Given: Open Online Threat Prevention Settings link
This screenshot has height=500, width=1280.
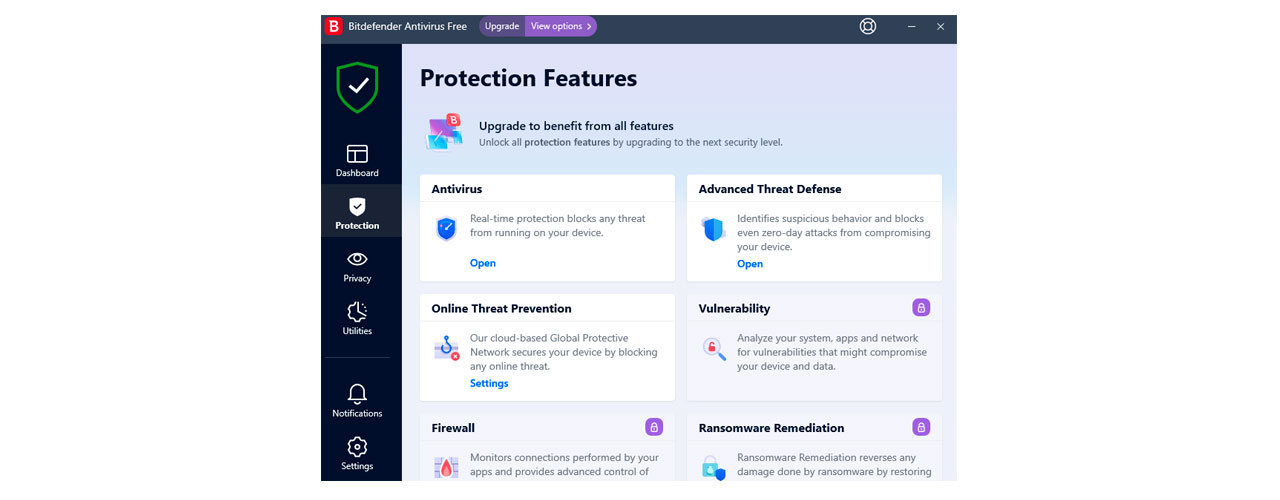Looking at the screenshot, I should [489, 384].
